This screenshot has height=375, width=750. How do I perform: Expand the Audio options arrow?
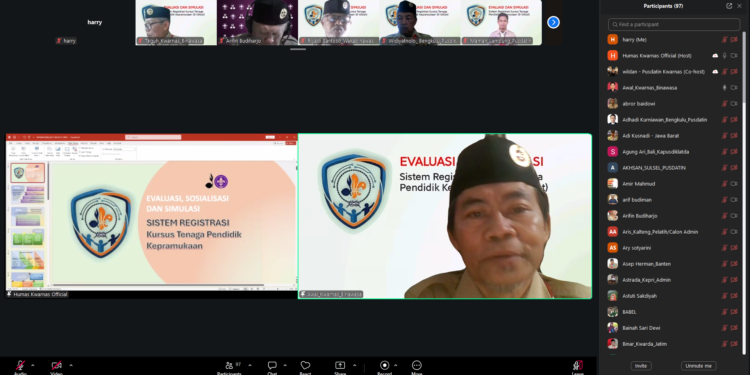[x=33, y=365]
